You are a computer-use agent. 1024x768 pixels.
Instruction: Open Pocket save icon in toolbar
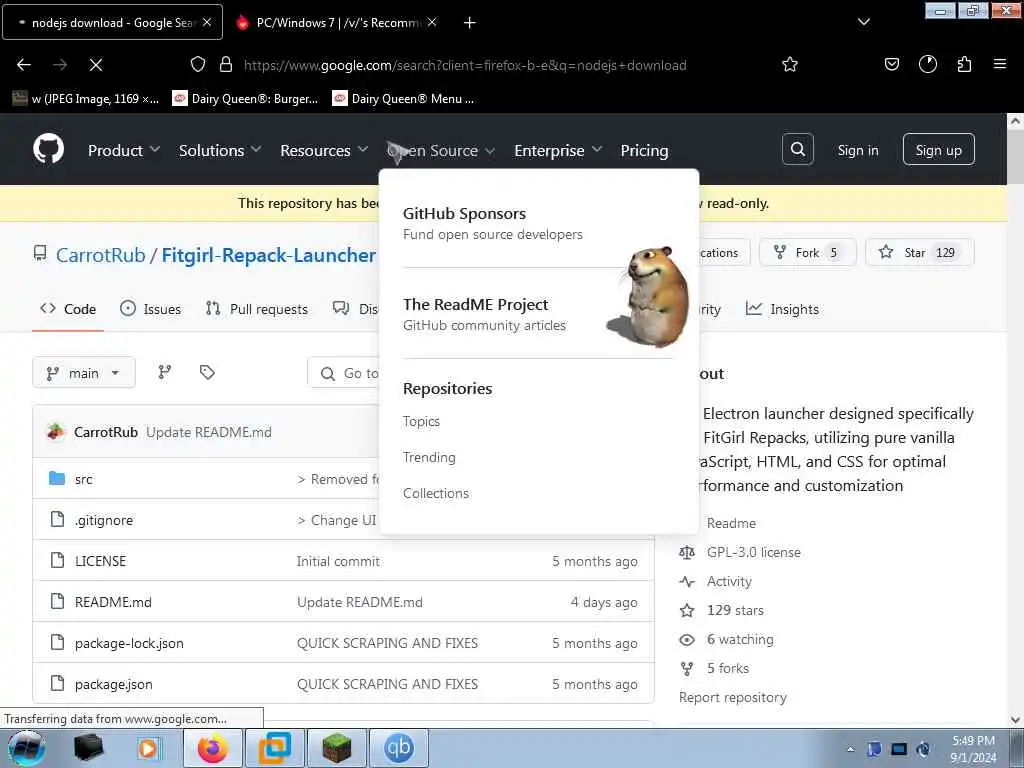[x=891, y=64]
